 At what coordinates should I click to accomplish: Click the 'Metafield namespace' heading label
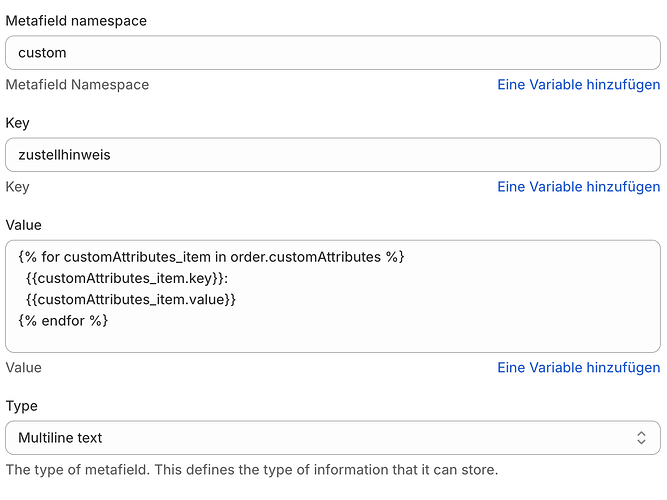(x=76, y=20)
